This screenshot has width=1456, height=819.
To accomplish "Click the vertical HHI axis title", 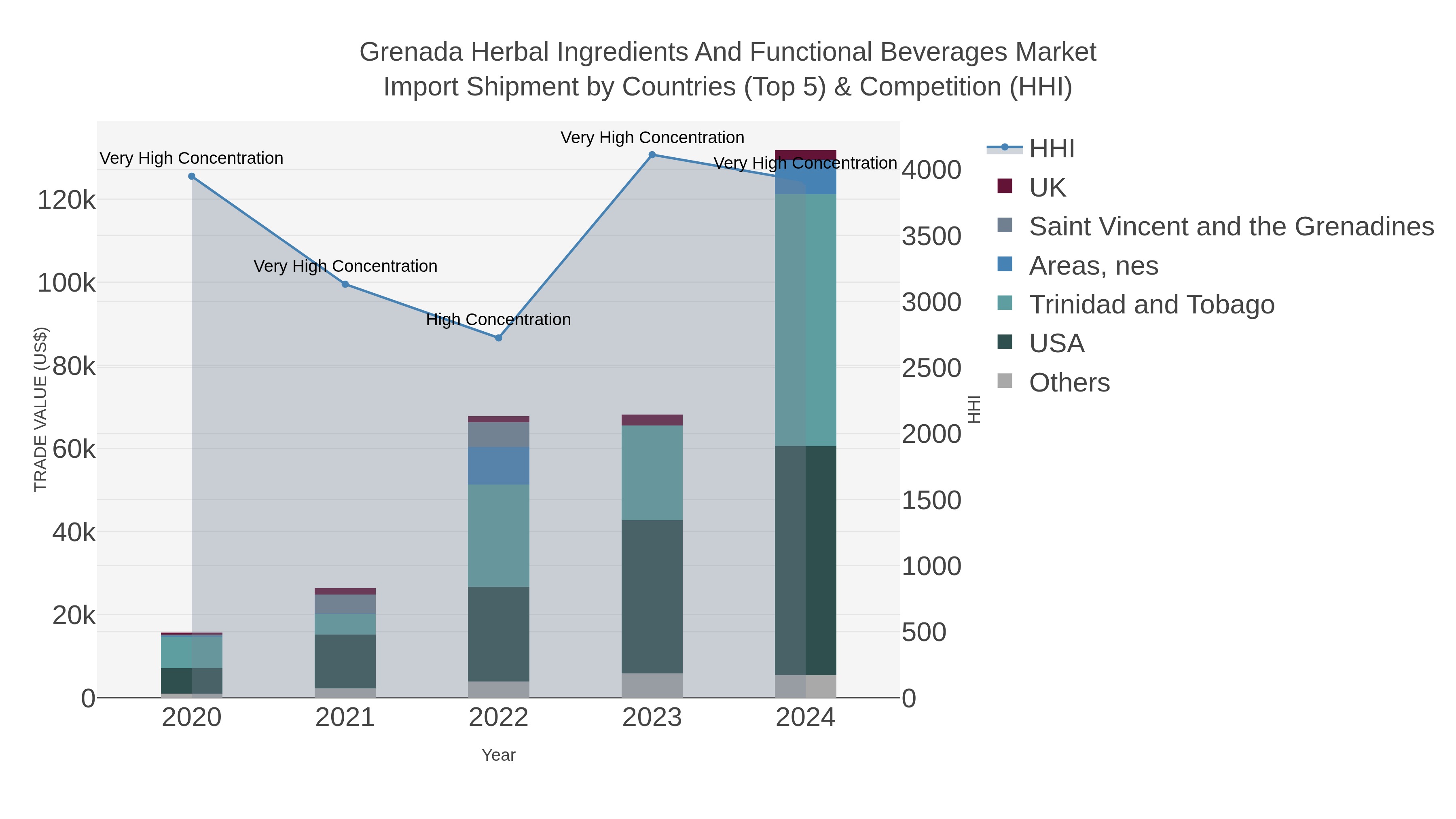I will point(974,410).
